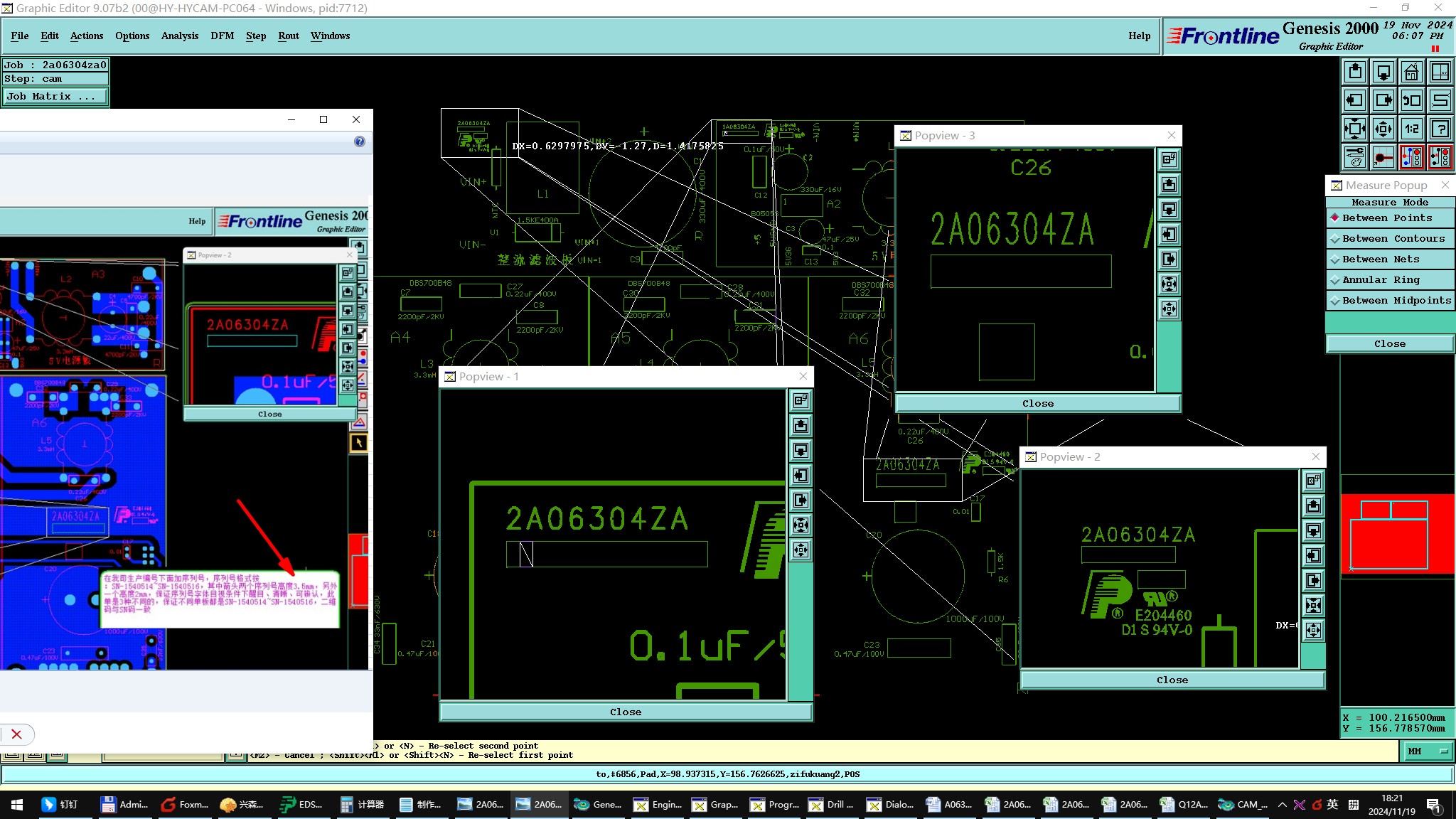
Task: Open the Job Matrix selector
Action: pos(55,97)
